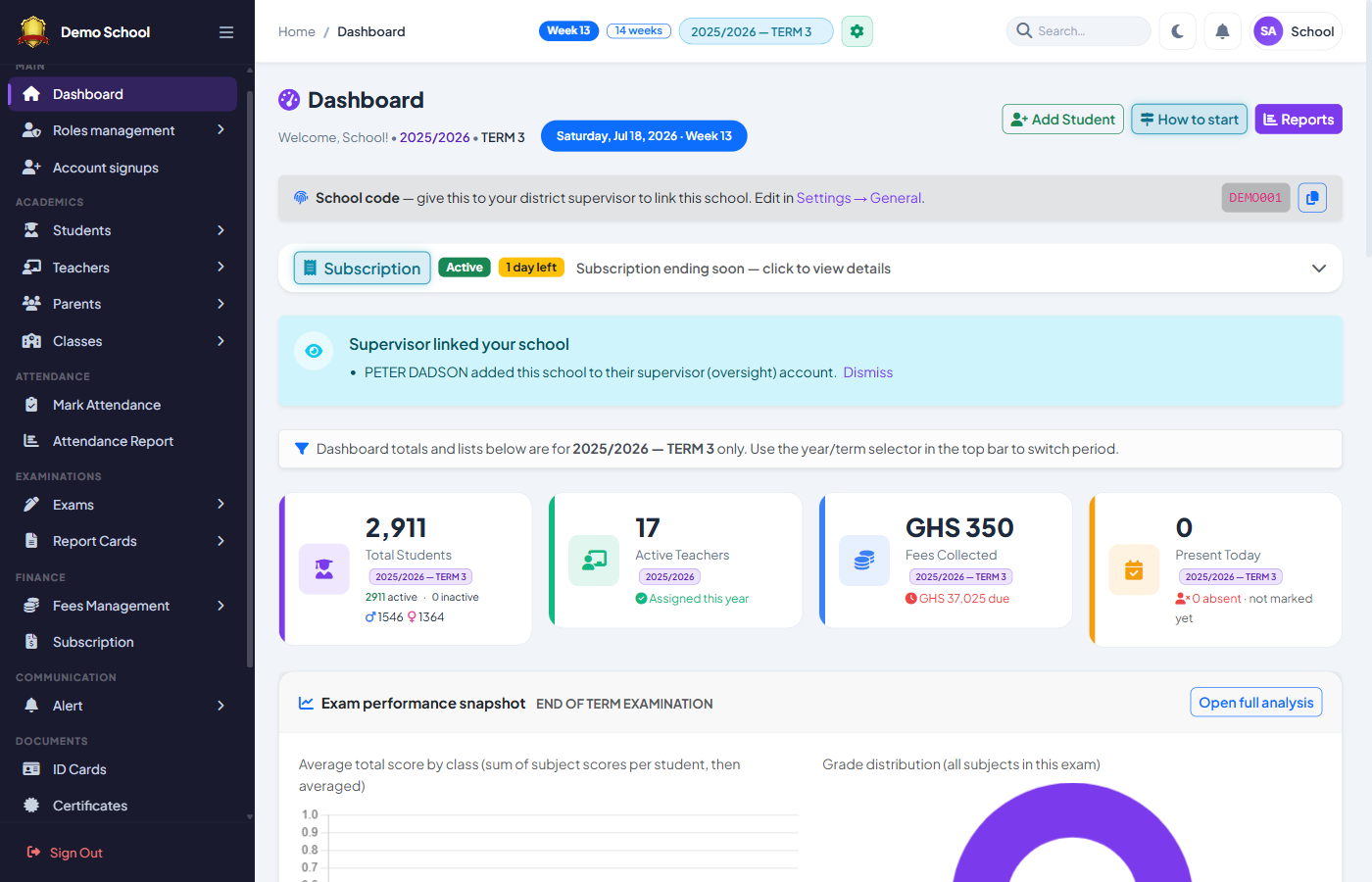
Task: Click the search magnifier icon
Action: (x=1024, y=31)
